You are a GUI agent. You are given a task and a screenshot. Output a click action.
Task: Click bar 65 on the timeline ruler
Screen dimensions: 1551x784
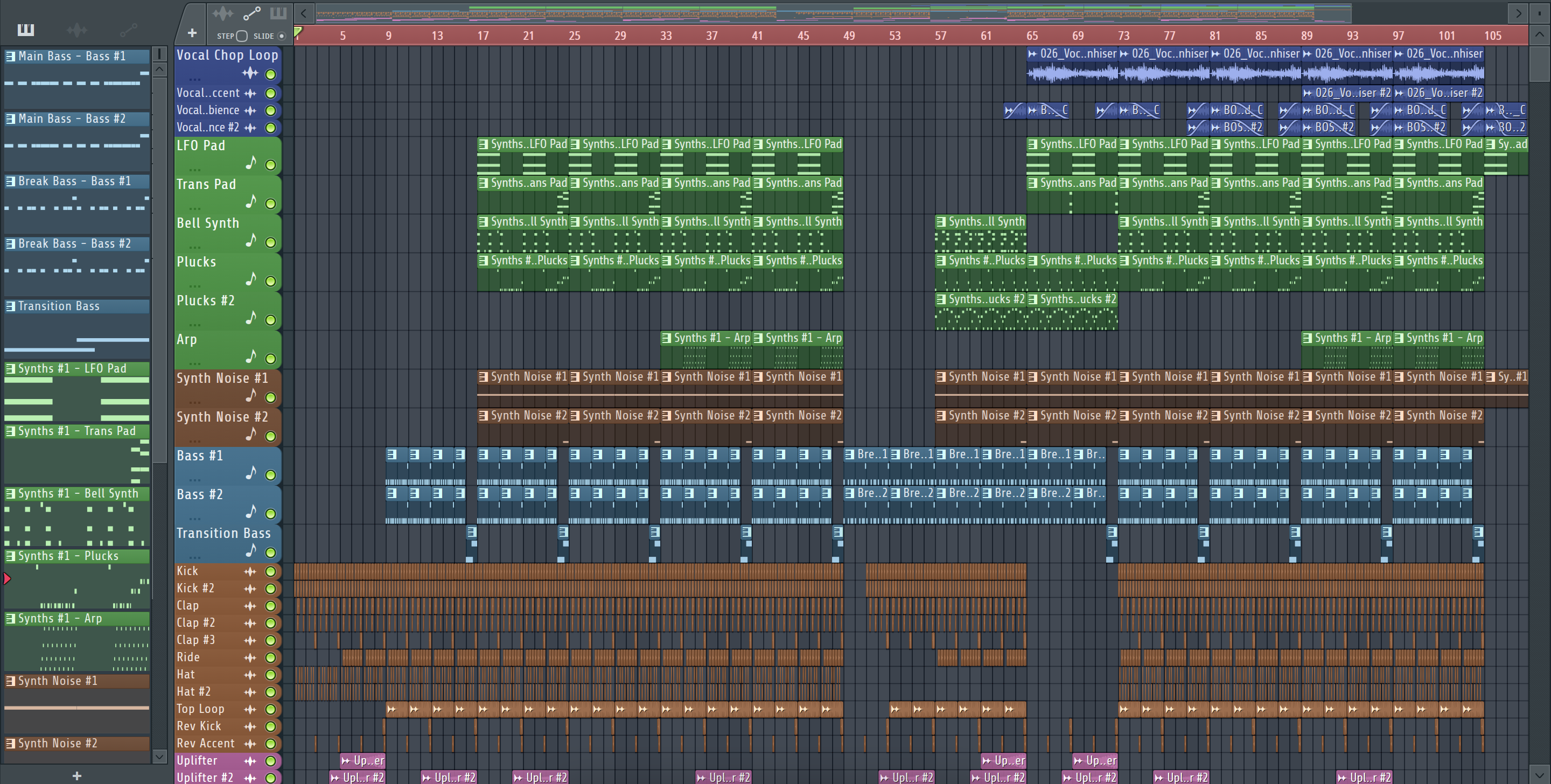point(1032,36)
